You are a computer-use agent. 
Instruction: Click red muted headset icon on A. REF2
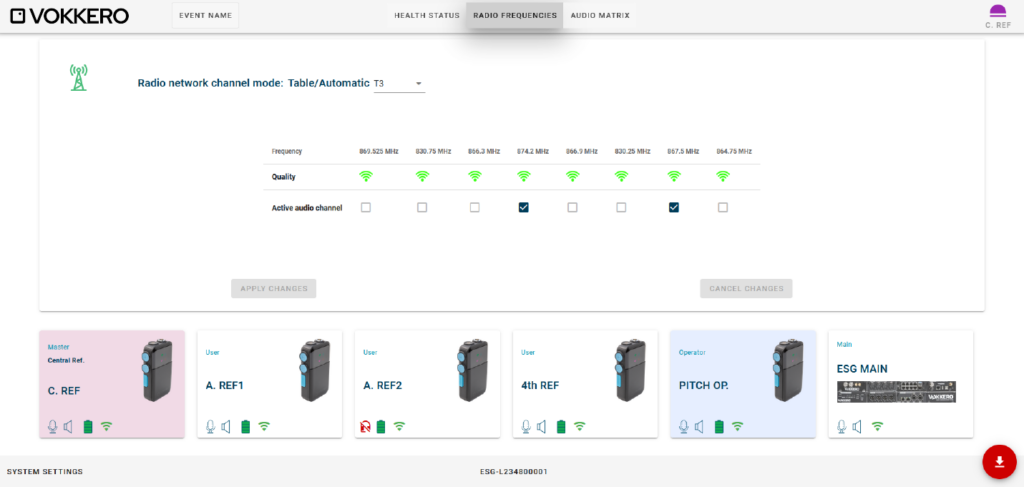366,426
